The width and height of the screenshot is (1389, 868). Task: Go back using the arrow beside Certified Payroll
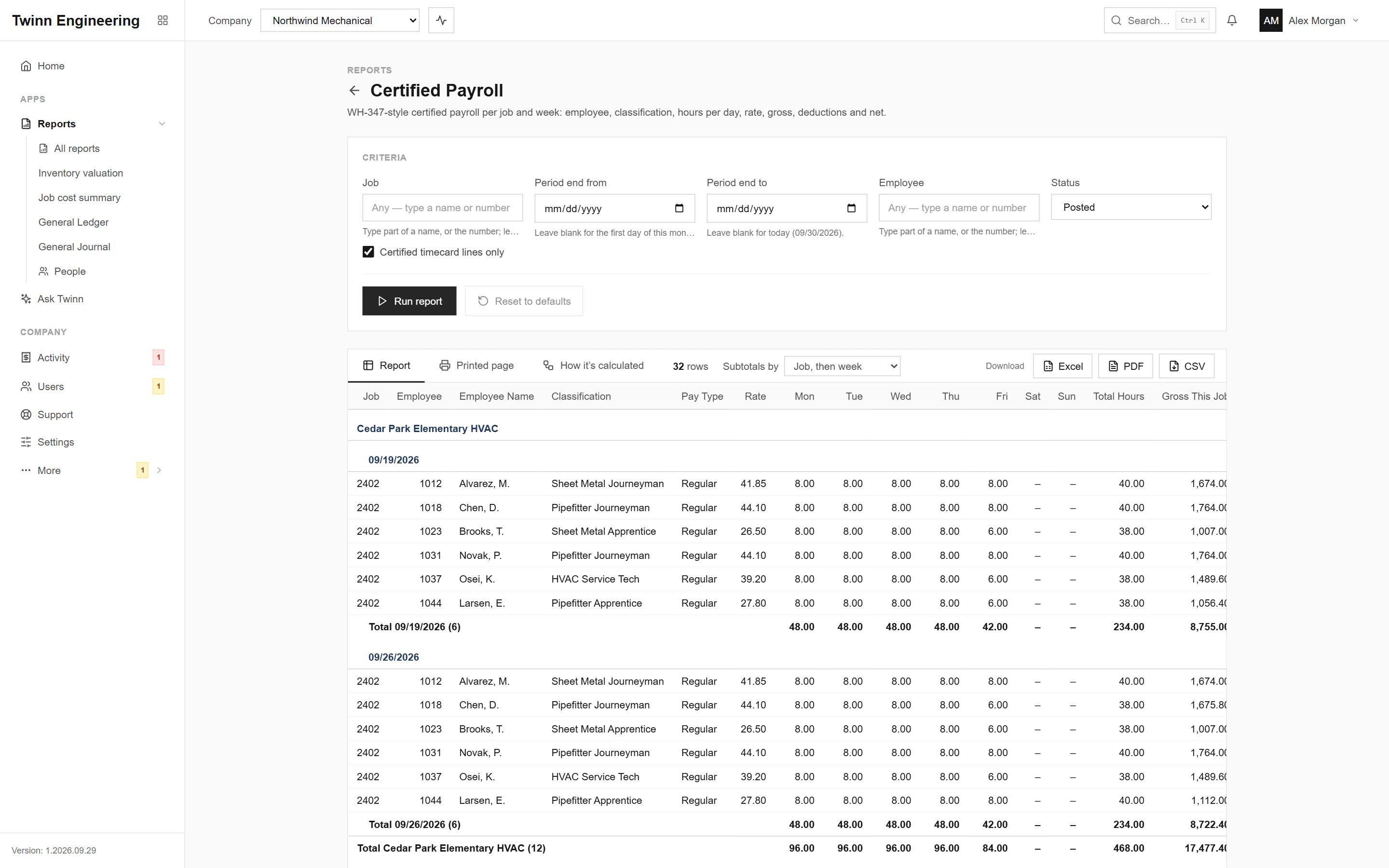(x=354, y=90)
